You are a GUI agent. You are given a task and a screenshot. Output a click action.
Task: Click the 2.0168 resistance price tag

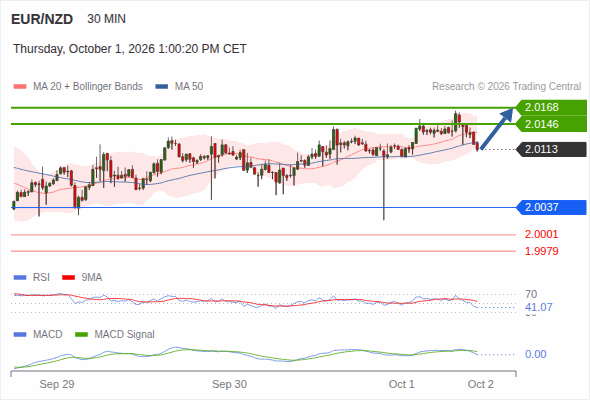[x=551, y=107]
